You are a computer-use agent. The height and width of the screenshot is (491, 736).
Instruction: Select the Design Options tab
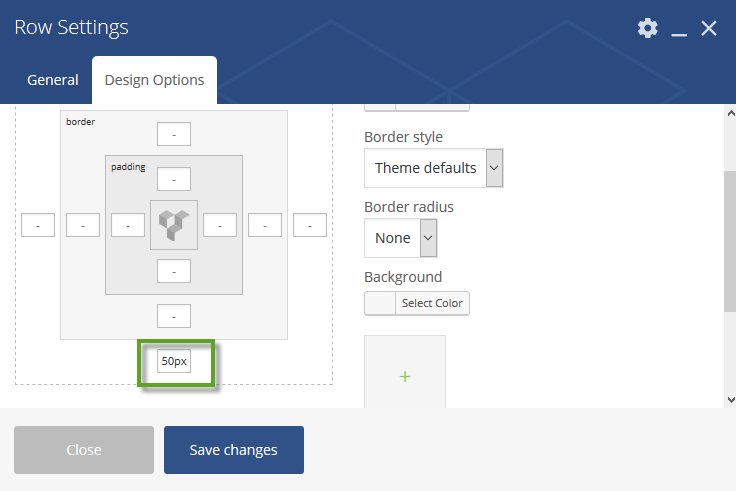[154, 80]
